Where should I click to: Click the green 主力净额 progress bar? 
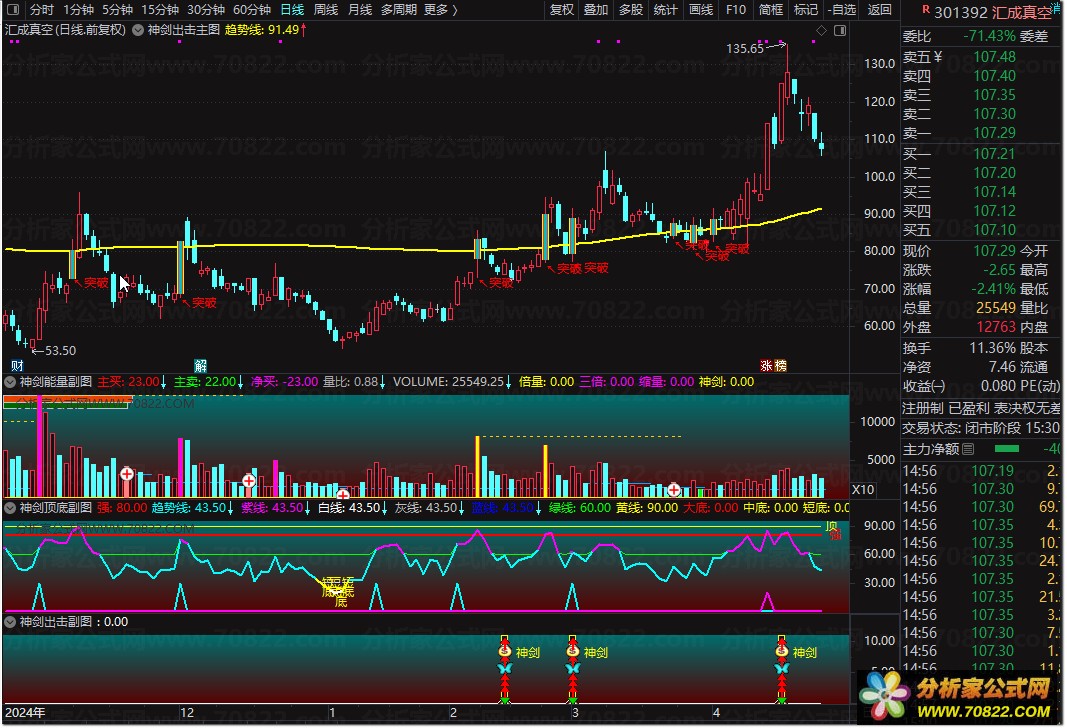(x=1006, y=449)
